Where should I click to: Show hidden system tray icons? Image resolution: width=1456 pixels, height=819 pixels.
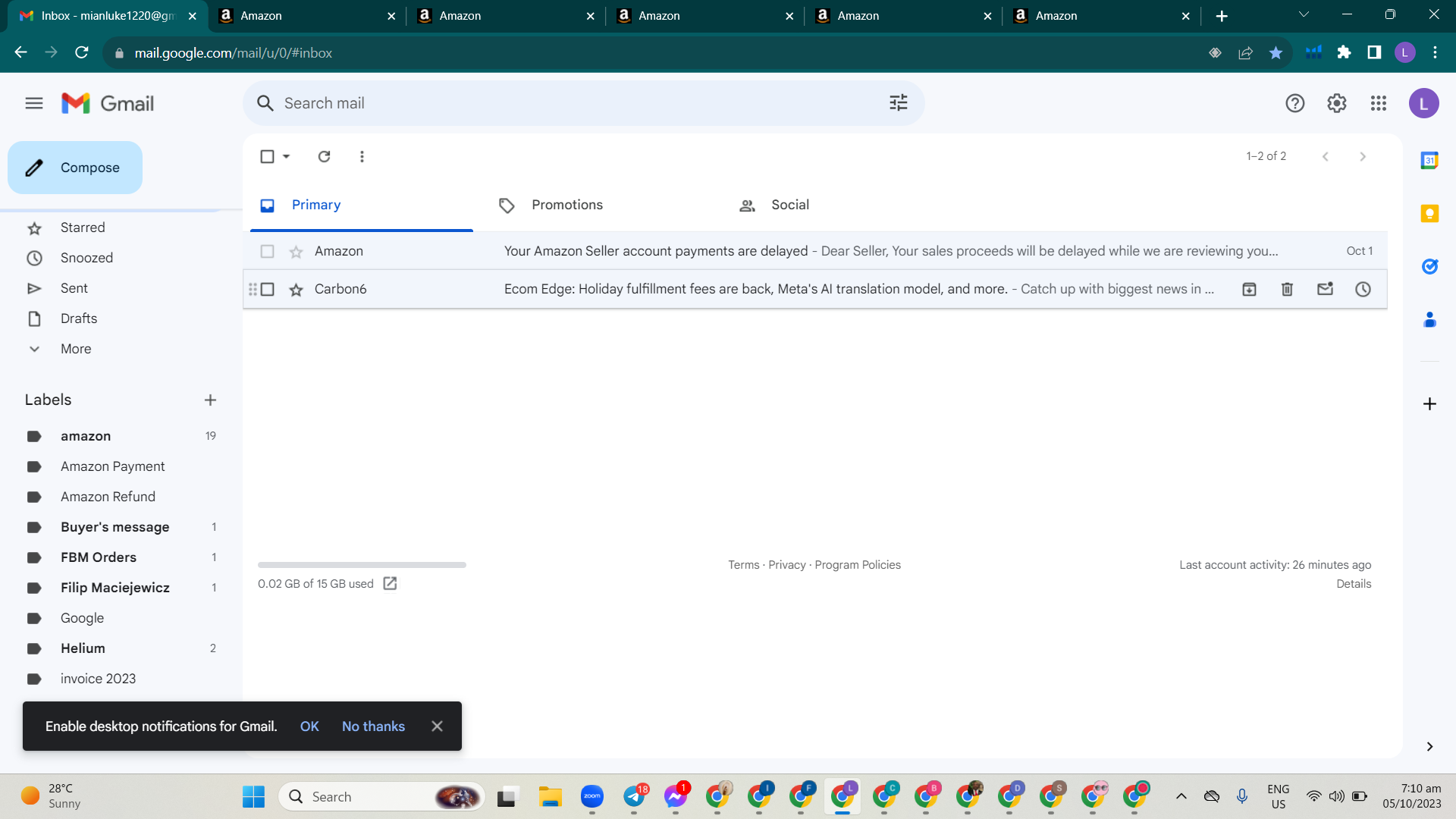pos(1181,796)
